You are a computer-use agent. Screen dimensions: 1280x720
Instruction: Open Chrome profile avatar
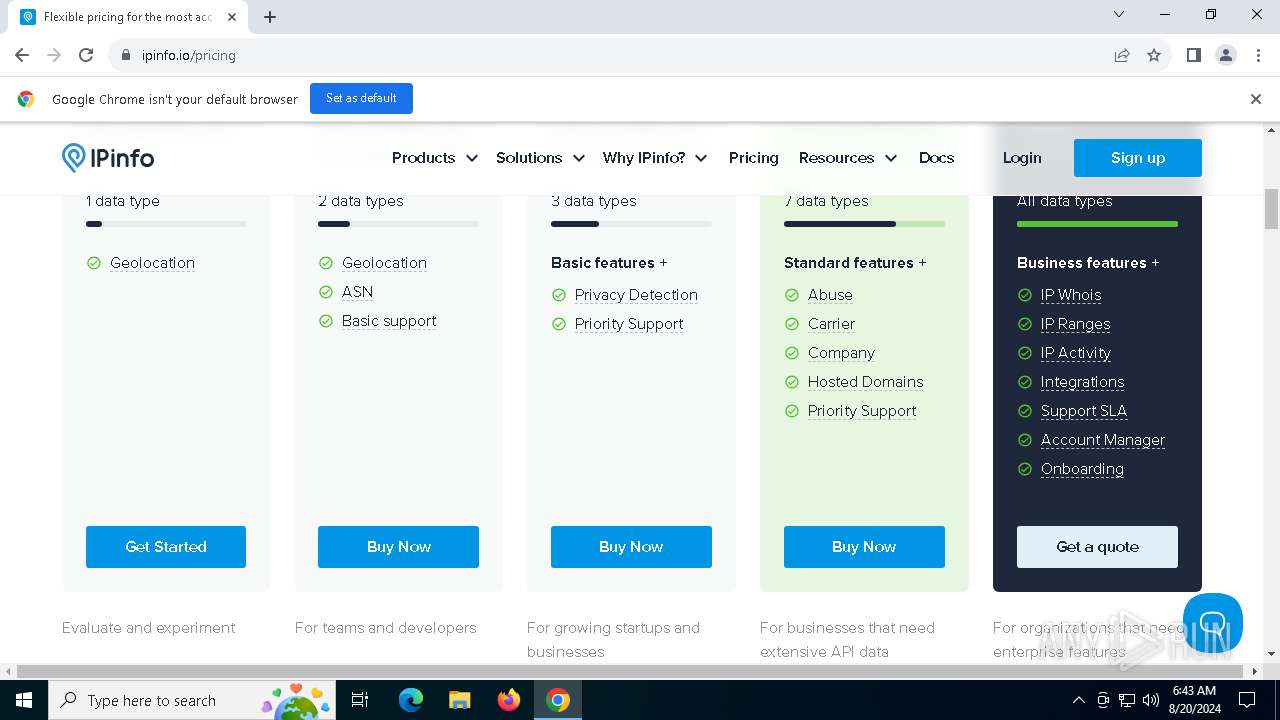[1226, 55]
